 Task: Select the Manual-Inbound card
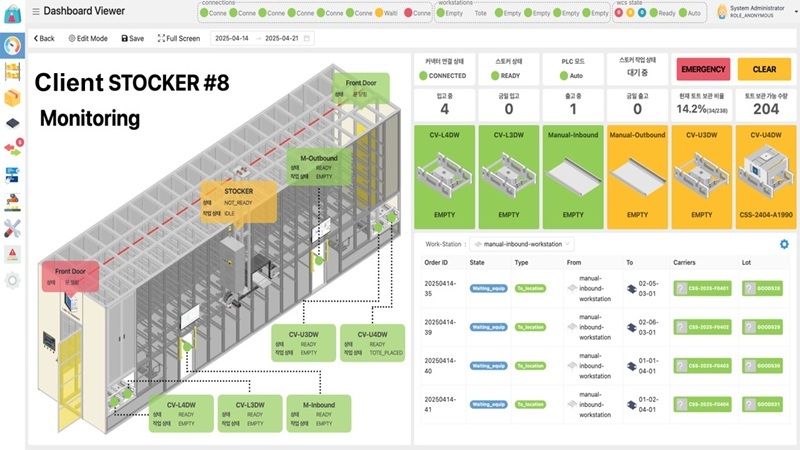click(x=573, y=177)
